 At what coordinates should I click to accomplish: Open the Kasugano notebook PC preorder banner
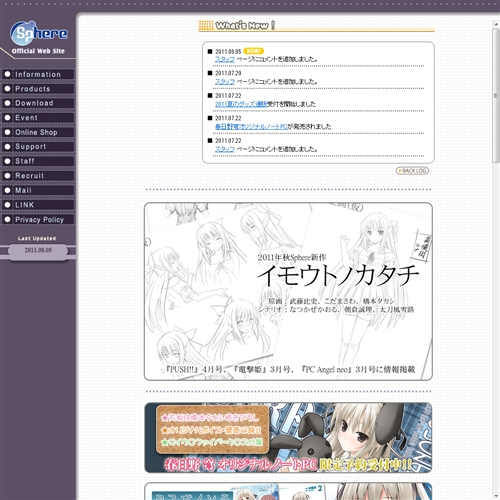(288, 438)
